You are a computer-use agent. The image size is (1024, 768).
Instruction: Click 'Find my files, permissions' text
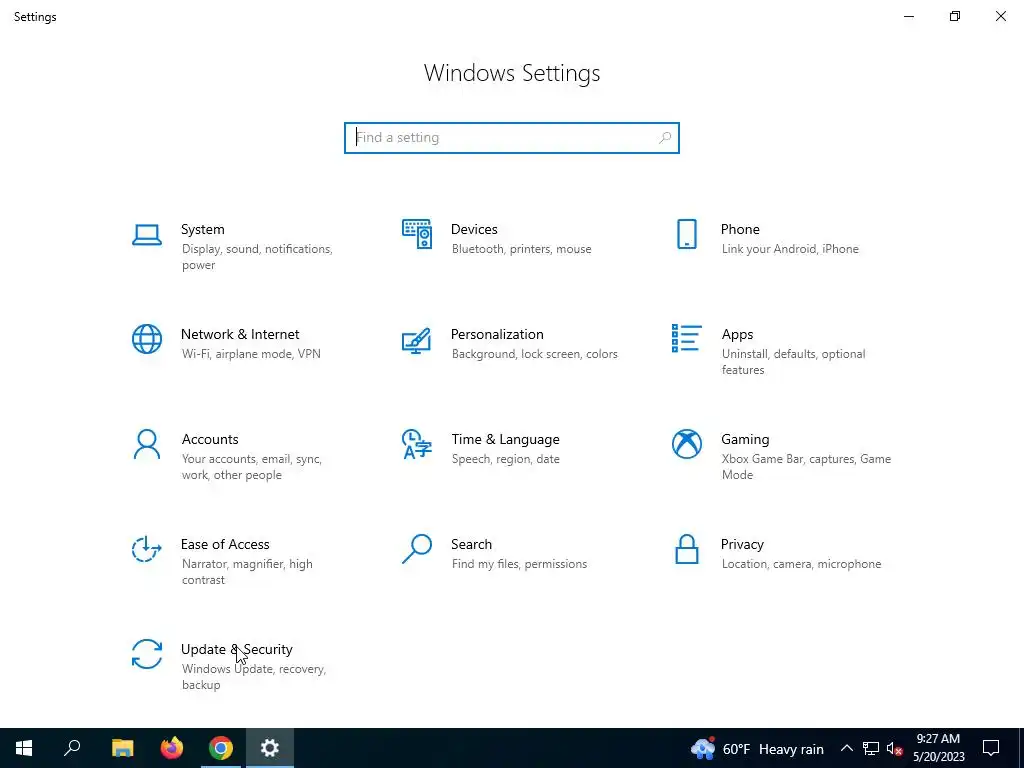519,564
